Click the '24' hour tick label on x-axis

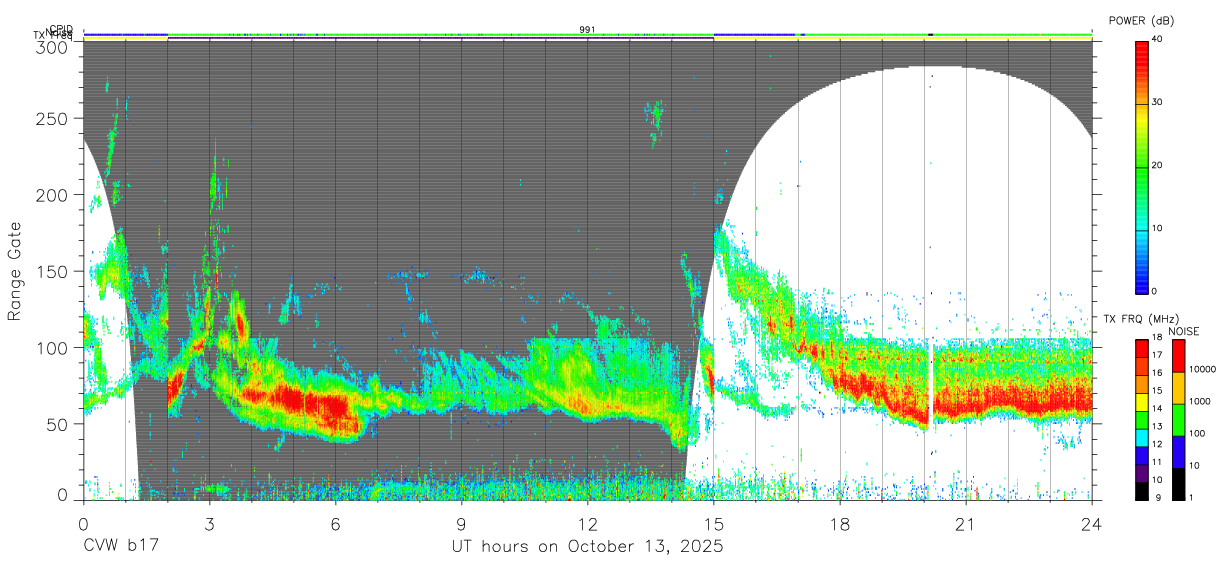[1092, 523]
